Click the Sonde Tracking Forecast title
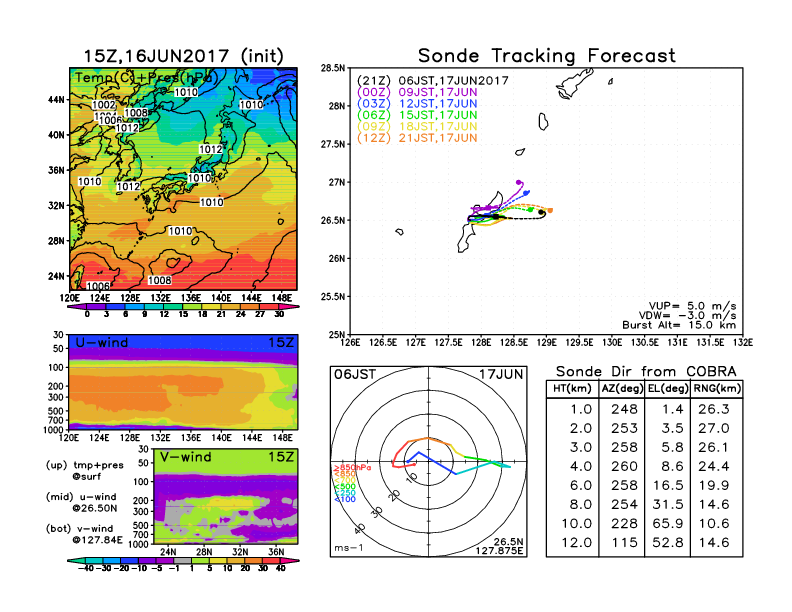The image size is (792, 612). (546, 56)
